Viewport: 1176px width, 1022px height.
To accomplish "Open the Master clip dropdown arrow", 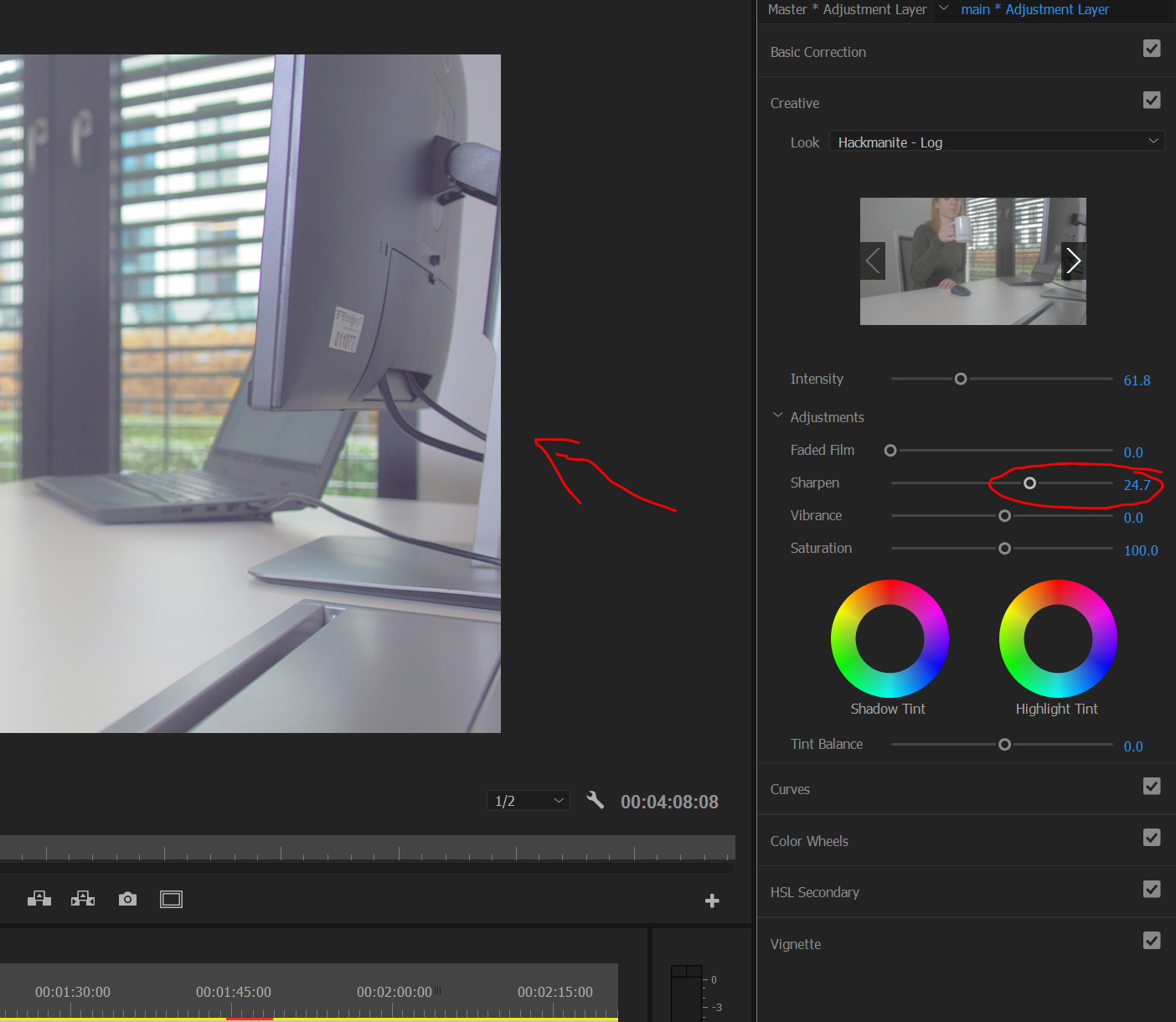I will [x=944, y=8].
